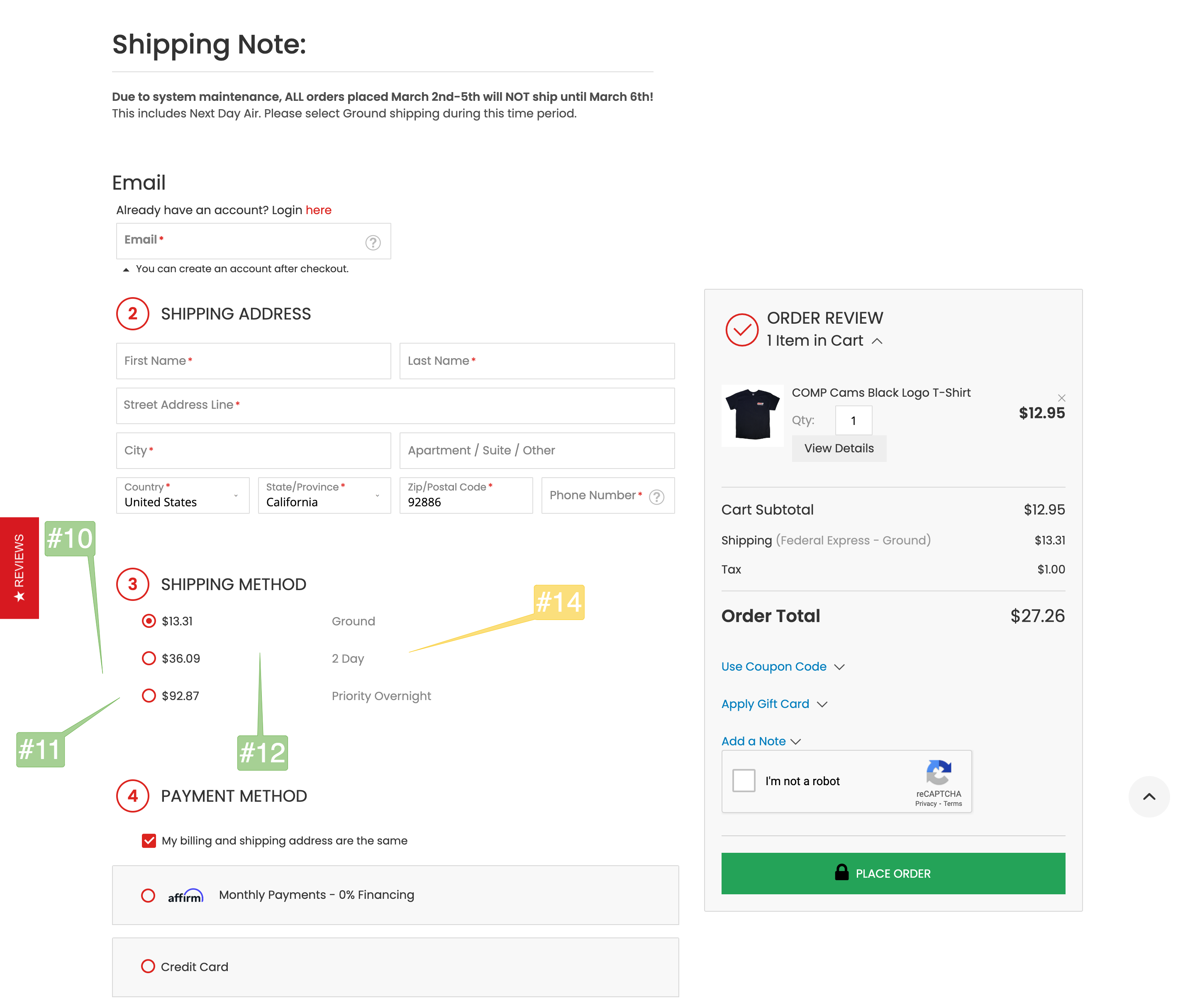Click the green Place Order button
This screenshot has height=1008, width=1195.
893,873
